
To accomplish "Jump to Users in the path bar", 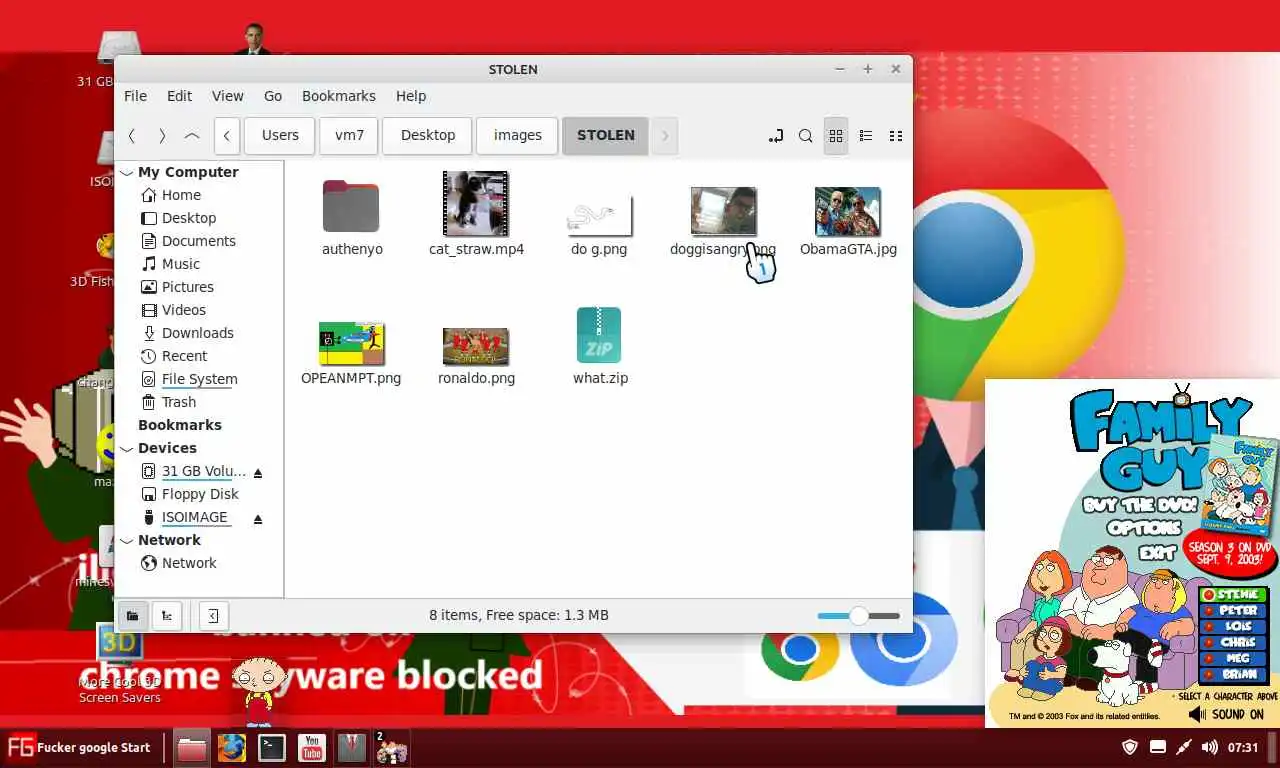I will point(280,136).
